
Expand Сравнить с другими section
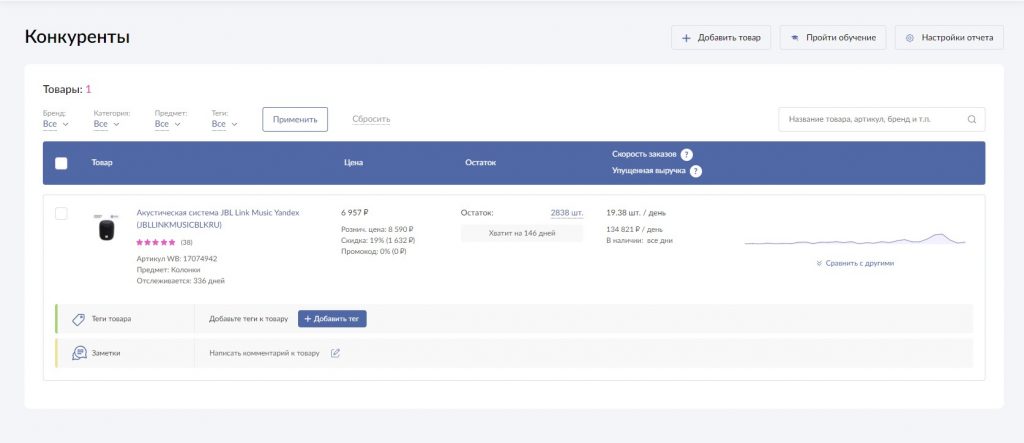[855, 263]
